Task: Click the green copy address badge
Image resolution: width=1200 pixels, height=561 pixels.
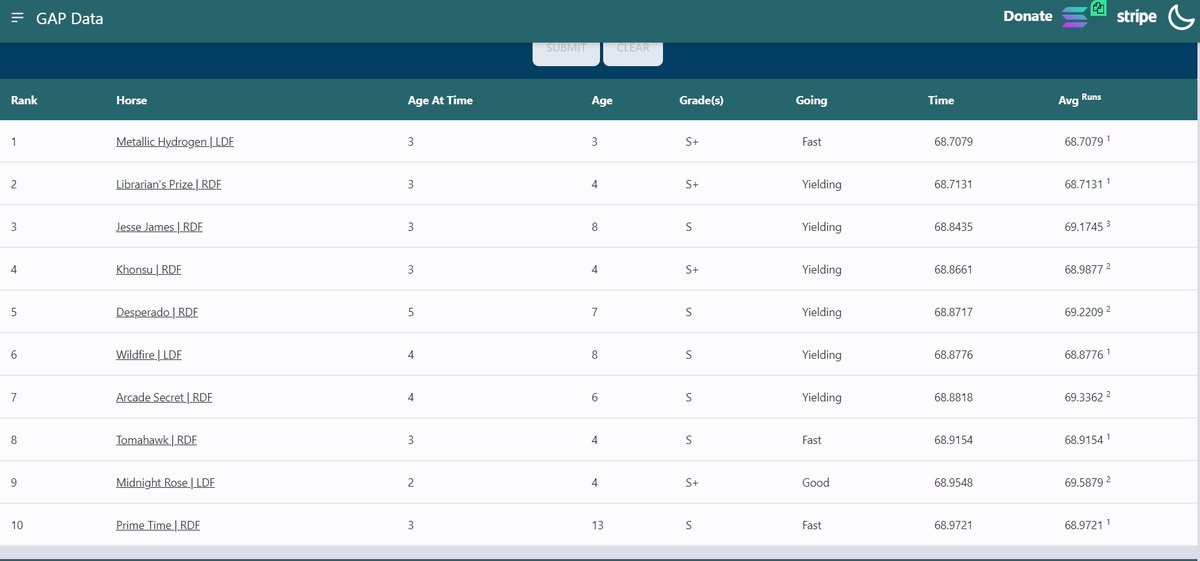Action: 1099,8
